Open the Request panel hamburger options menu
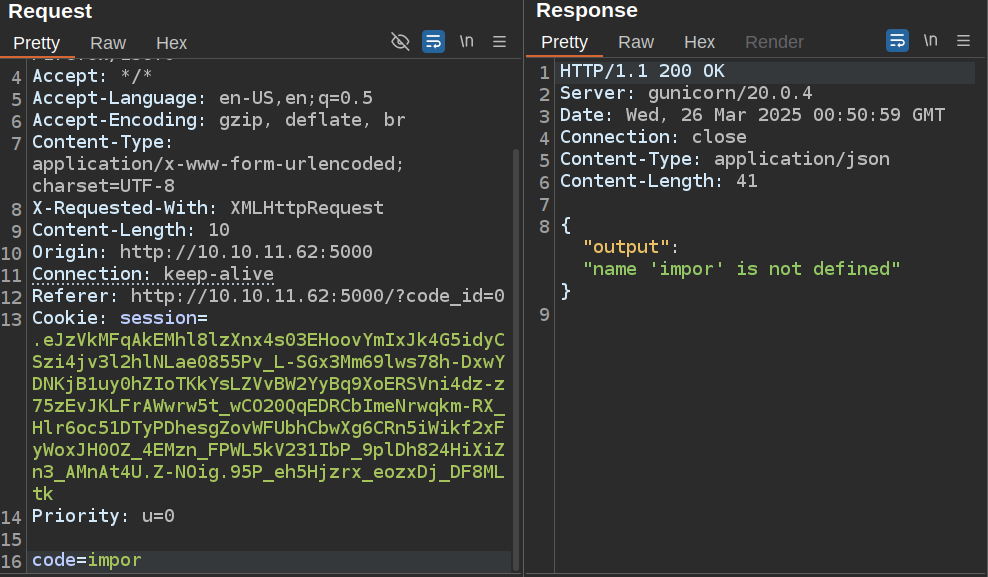This screenshot has width=988, height=577. coord(499,41)
